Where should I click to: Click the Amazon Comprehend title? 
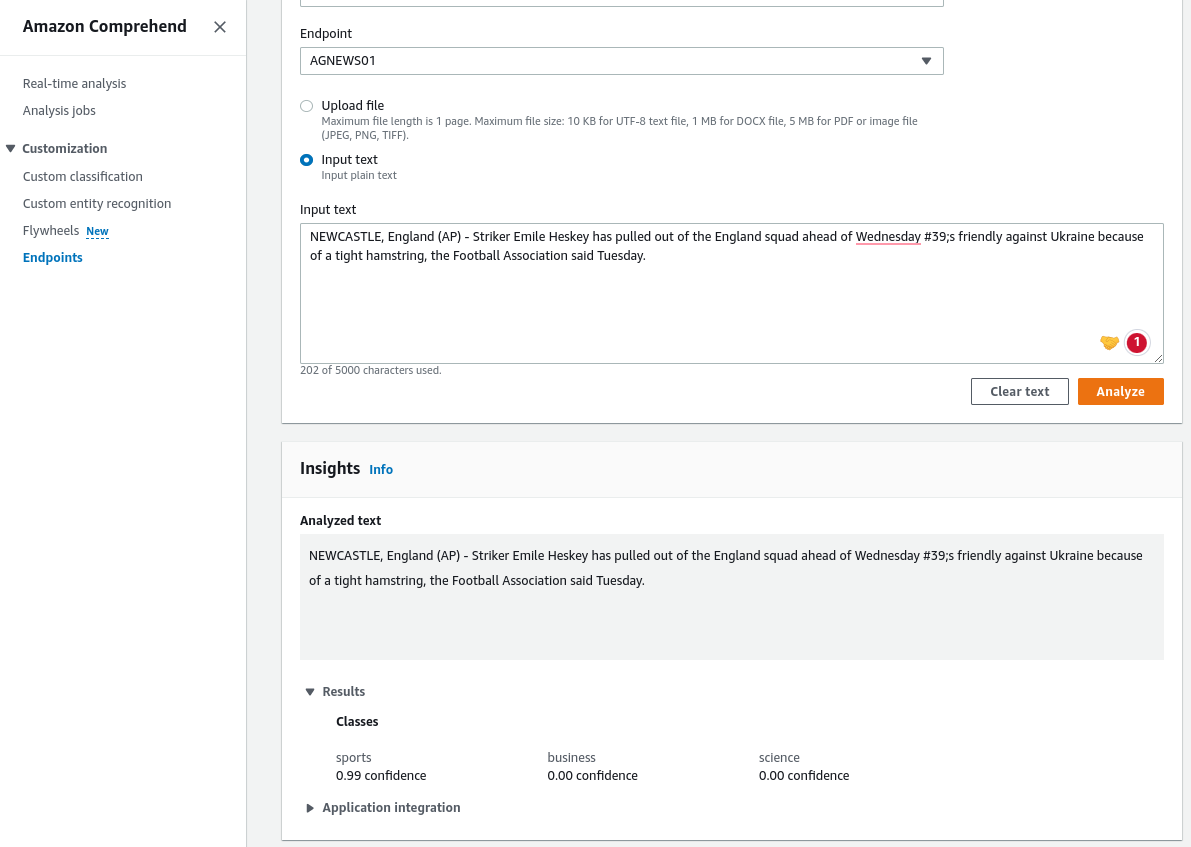(105, 27)
